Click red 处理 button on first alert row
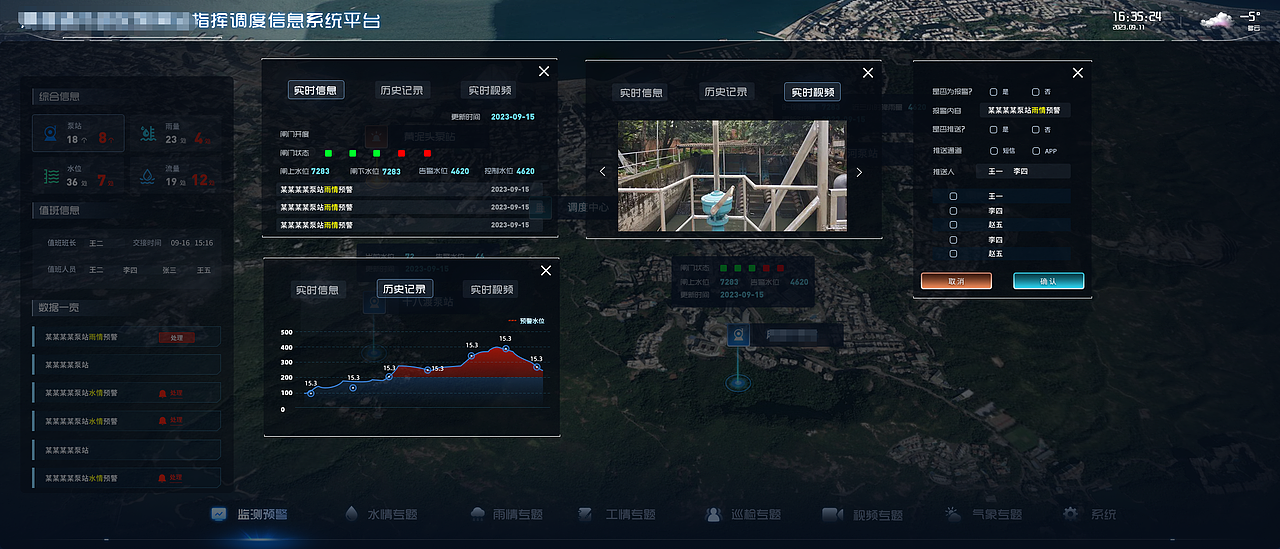 pyautogui.click(x=177, y=337)
